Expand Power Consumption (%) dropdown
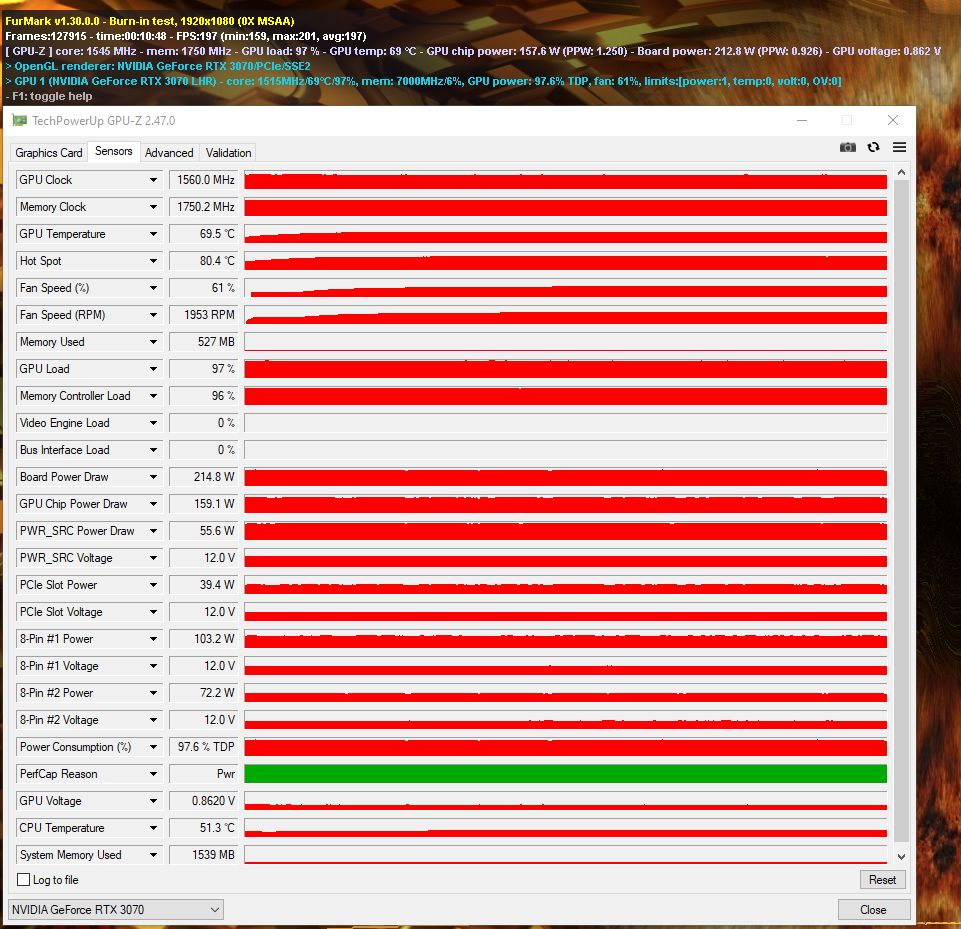 click(153, 746)
